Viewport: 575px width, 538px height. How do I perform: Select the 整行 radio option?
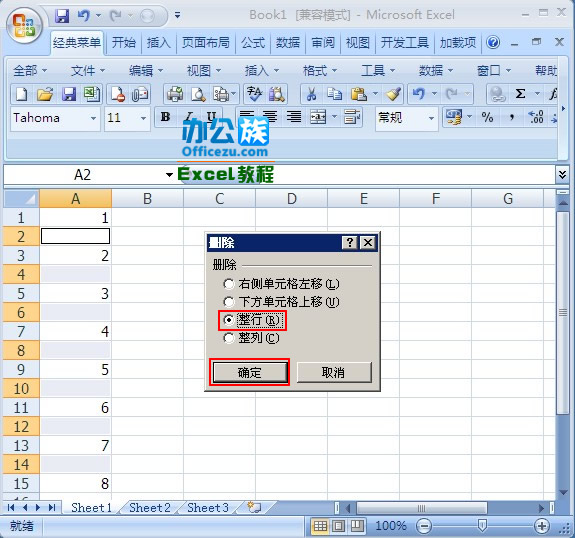(228, 320)
